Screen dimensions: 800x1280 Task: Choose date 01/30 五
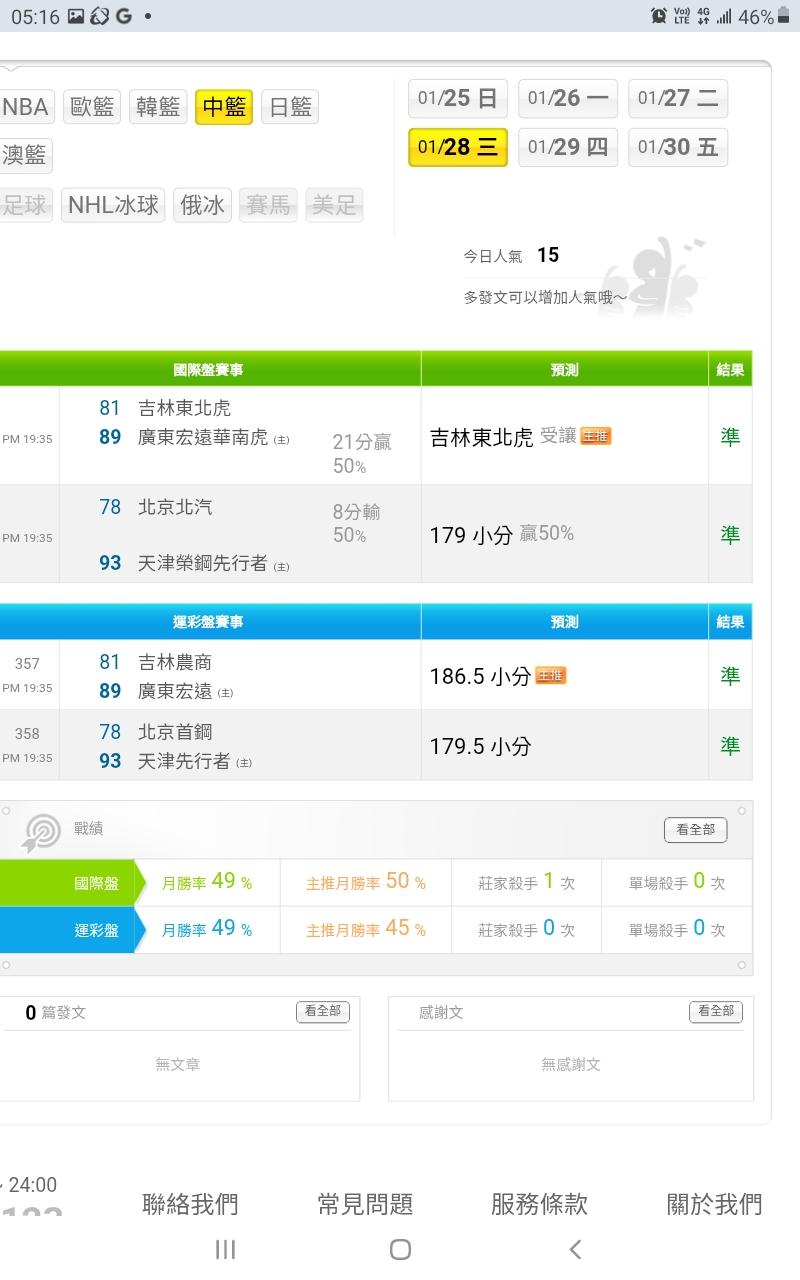[x=678, y=147]
